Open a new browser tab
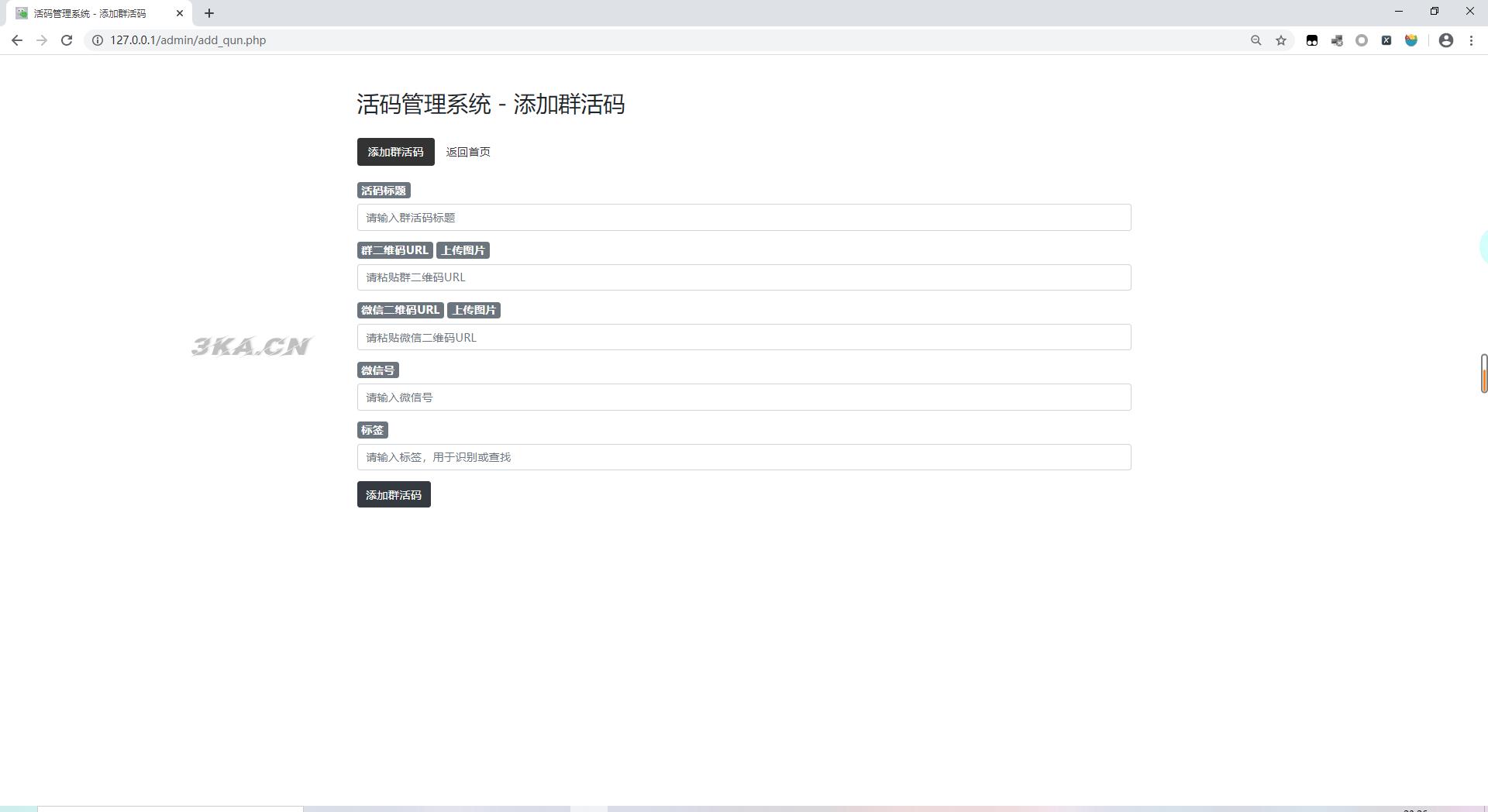This screenshot has width=1488, height=812. [209, 13]
